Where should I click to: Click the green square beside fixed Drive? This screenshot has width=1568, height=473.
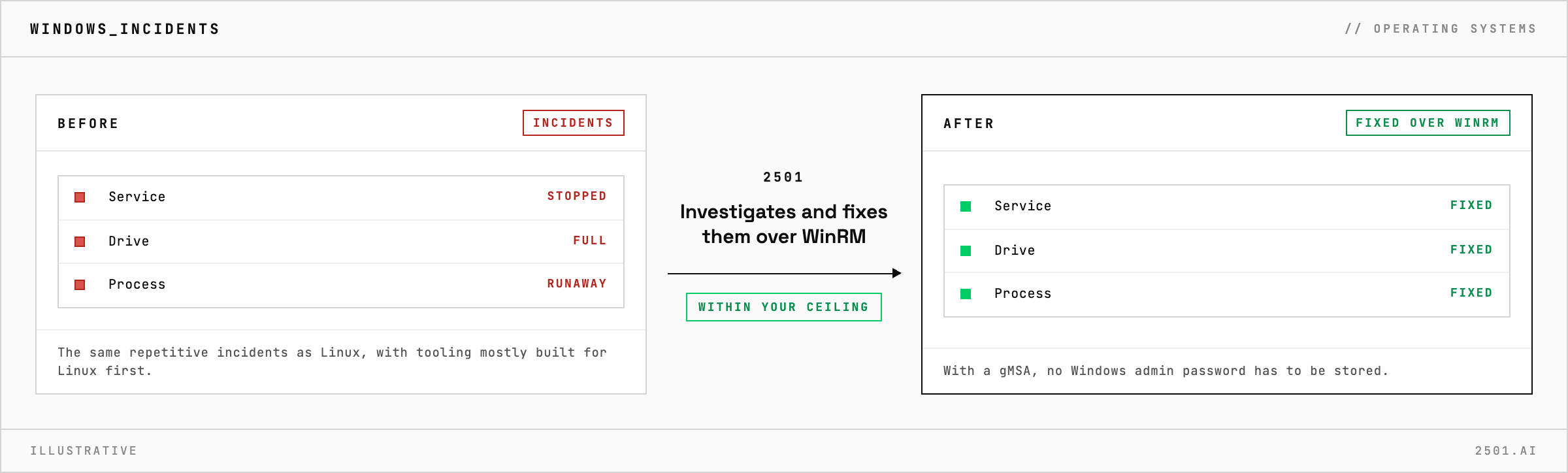click(966, 251)
